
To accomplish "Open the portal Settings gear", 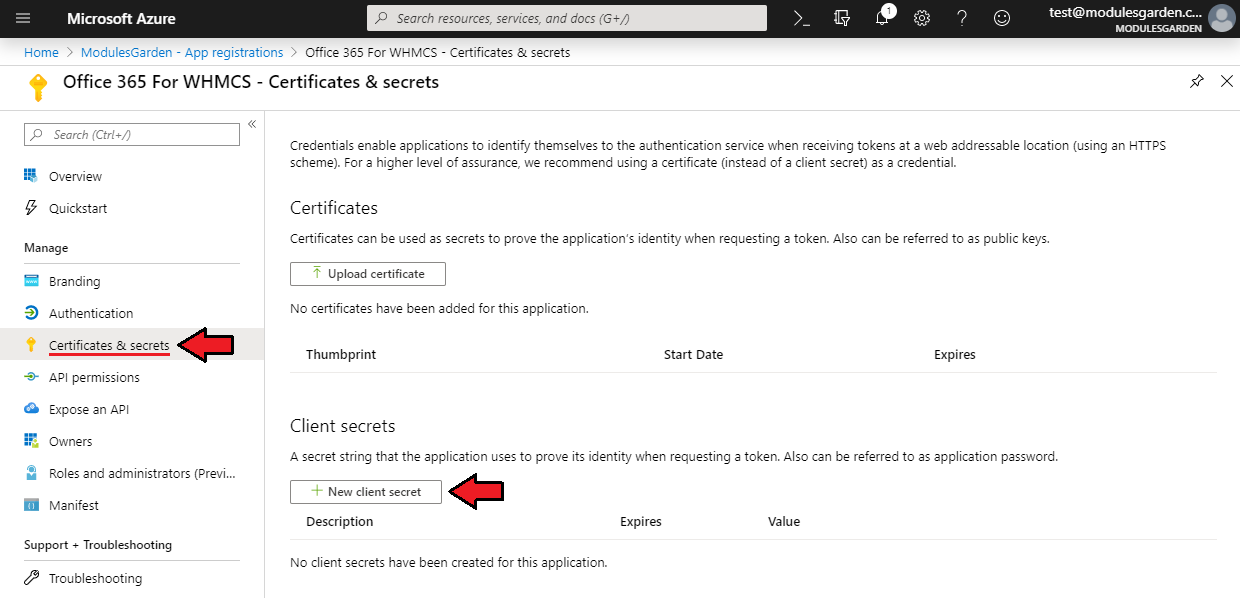I will [x=922, y=18].
